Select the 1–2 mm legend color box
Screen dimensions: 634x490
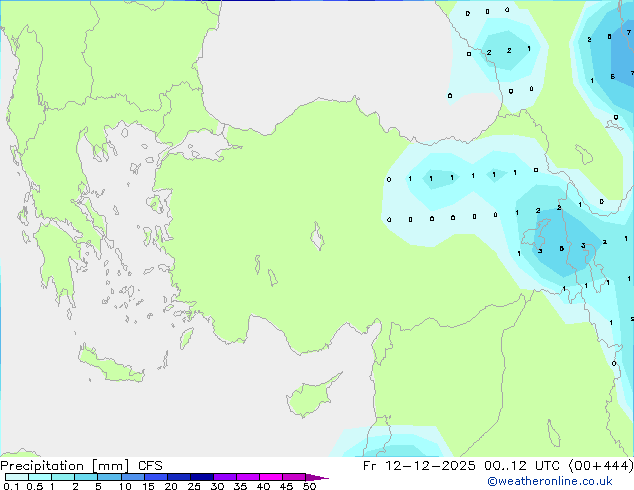(63, 477)
